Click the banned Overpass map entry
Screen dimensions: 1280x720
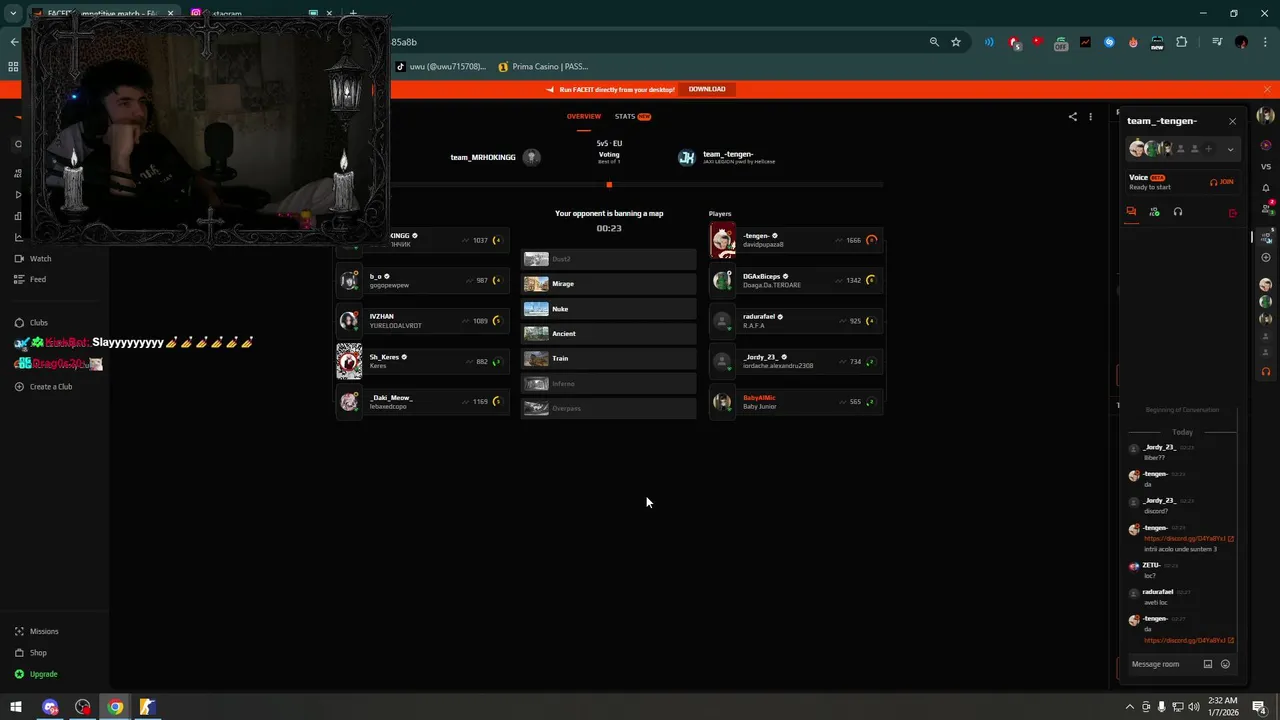608,408
